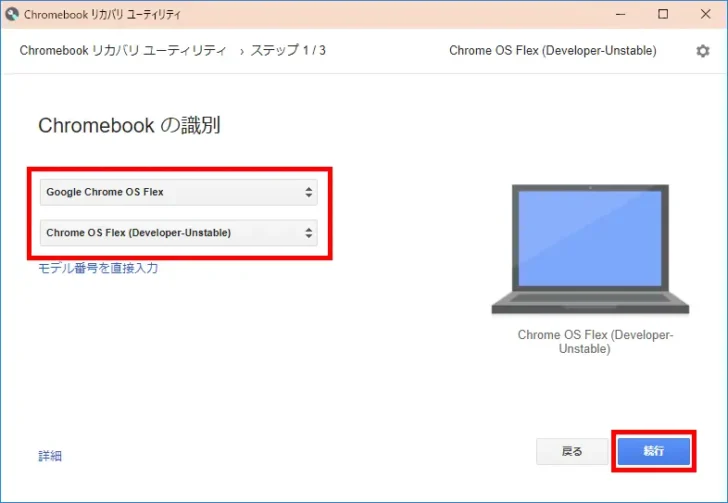
Task: Click the blue 続行 button
Action: tap(653, 451)
